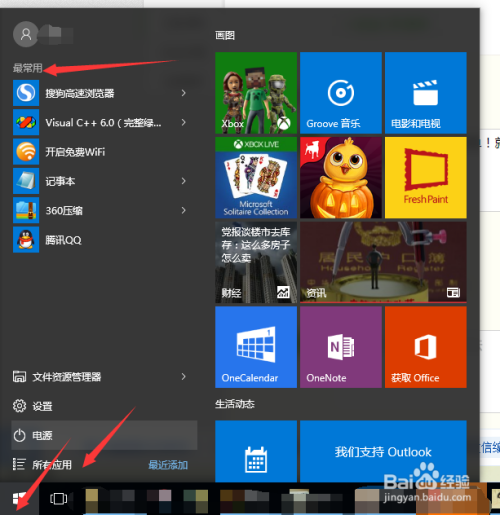500x515 pixels.
Task: Open Sogou high-speed browser icon
Action: 26,93
